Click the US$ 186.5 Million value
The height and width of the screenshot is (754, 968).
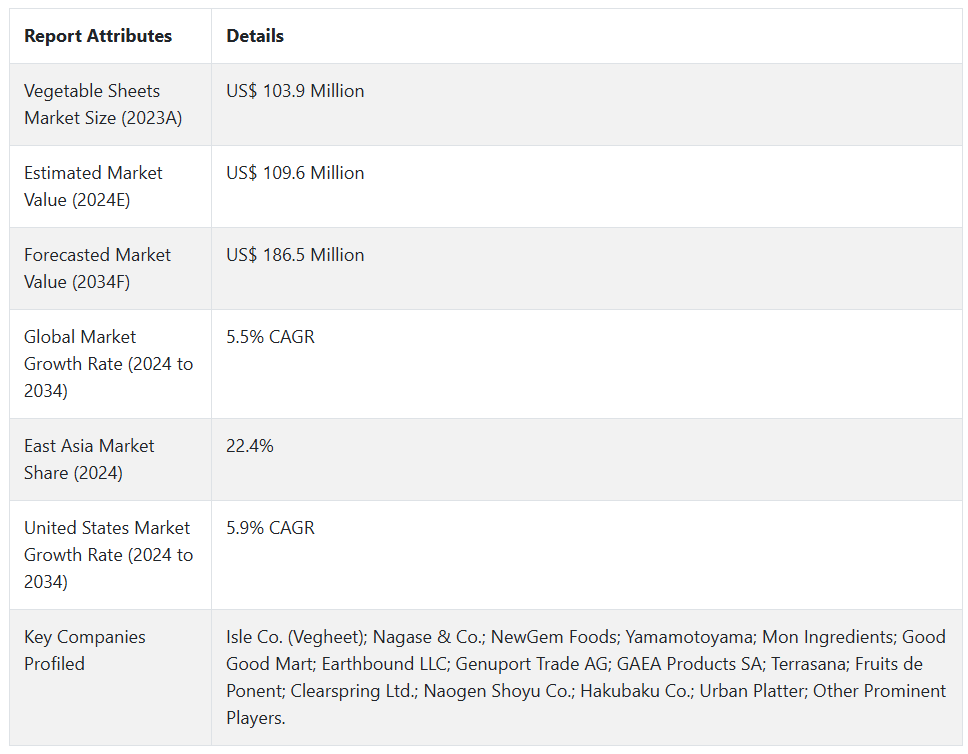click(x=295, y=255)
